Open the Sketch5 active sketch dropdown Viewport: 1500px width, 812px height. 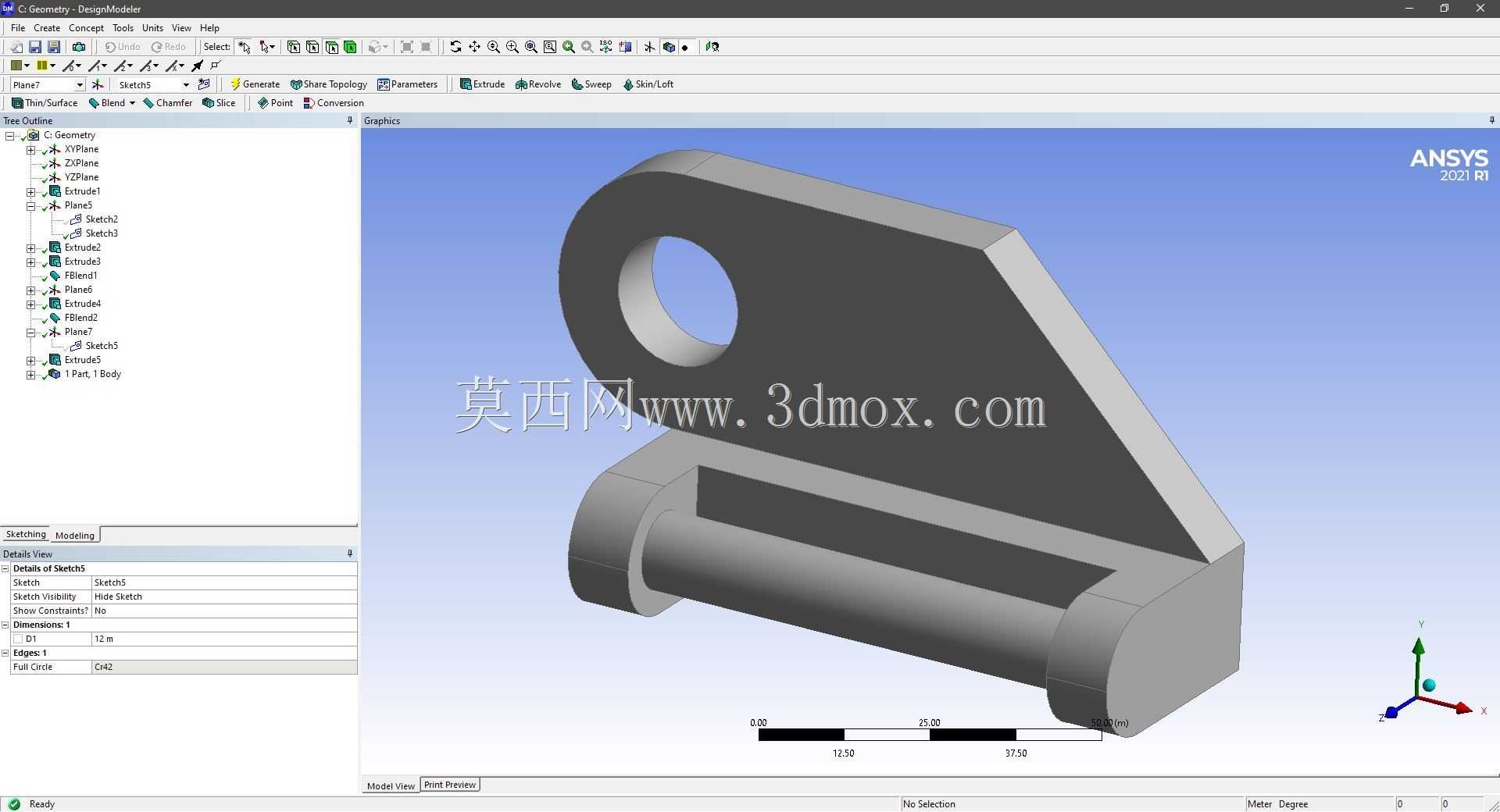point(186,84)
